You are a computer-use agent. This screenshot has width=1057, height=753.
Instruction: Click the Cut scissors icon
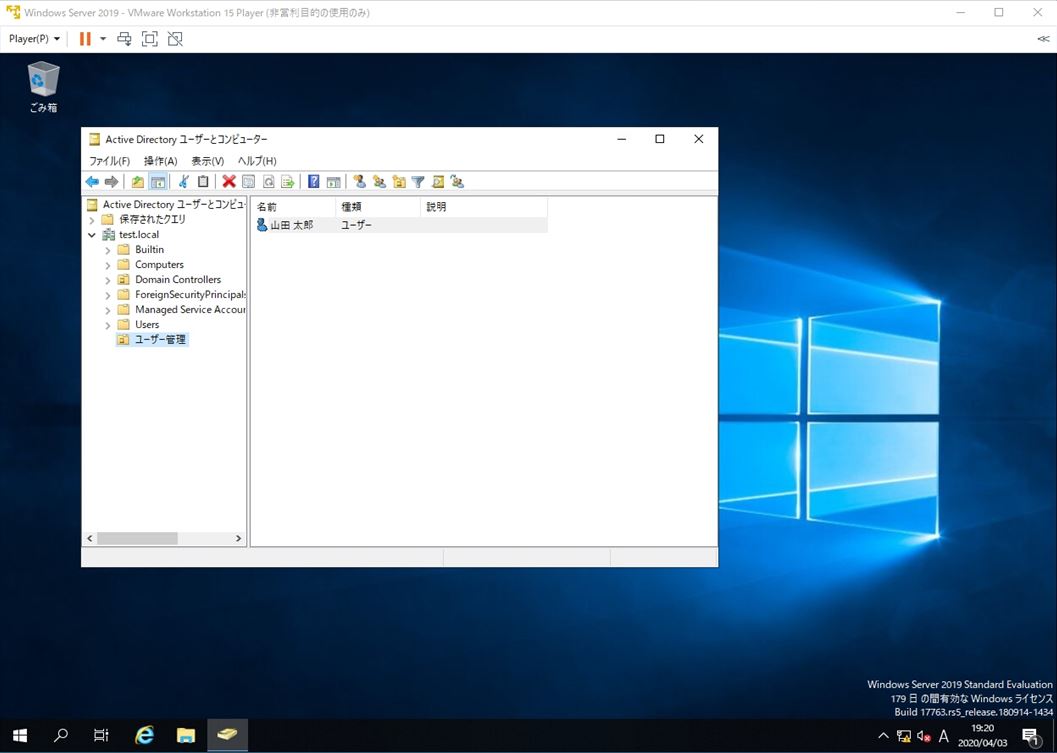(183, 181)
